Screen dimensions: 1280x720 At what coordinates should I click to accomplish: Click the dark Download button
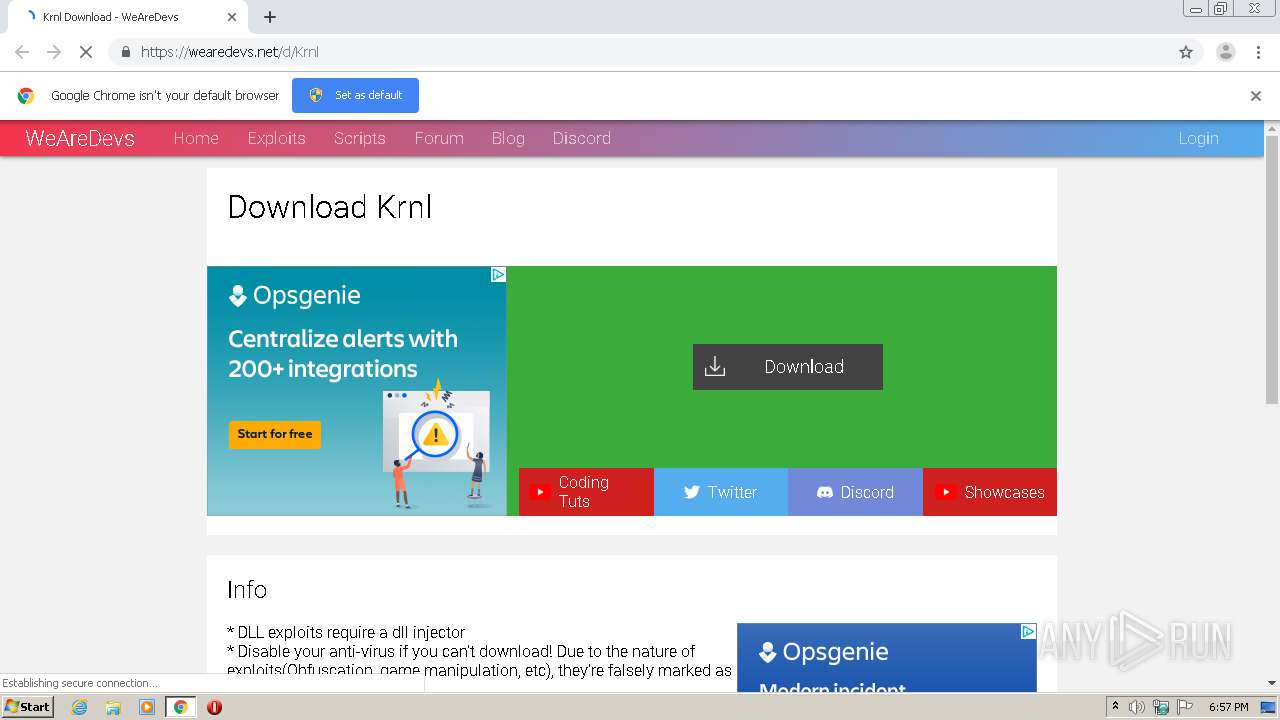[788, 367]
